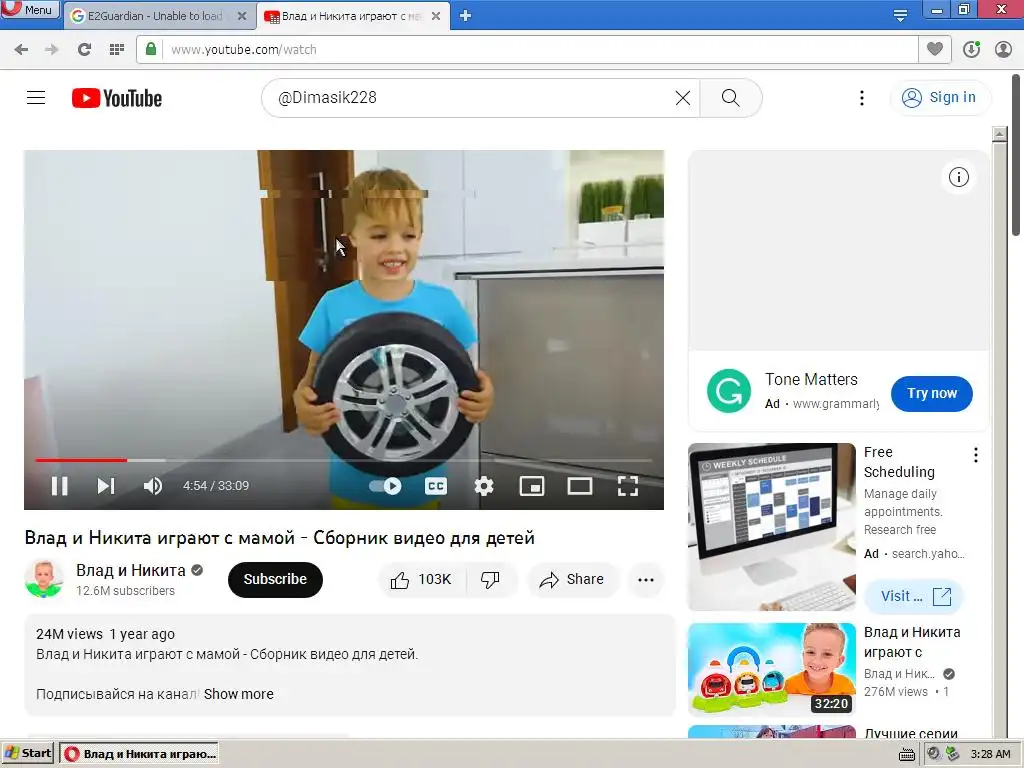Select Opera taskbar button Влад и Никита

[x=139, y=754]
